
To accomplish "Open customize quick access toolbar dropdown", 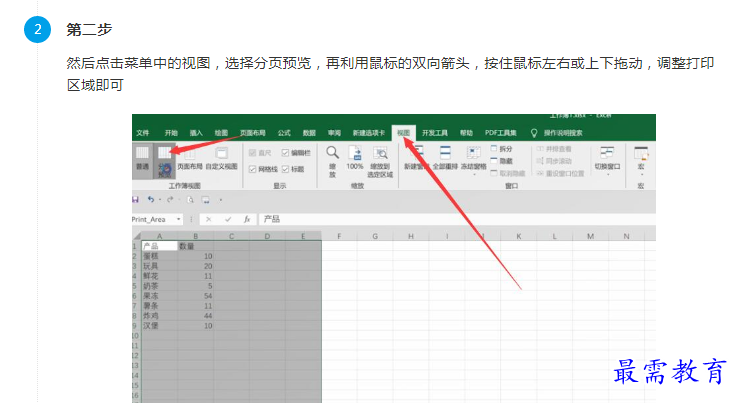I will pyautogui.click(x=220, y=200).
